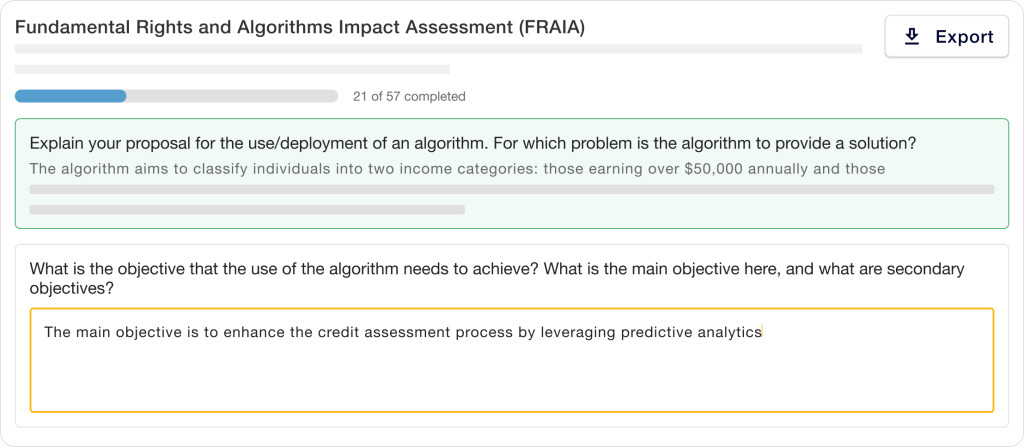
Task: Click the answer preview about income categories
Action: [x=457, y=169]
